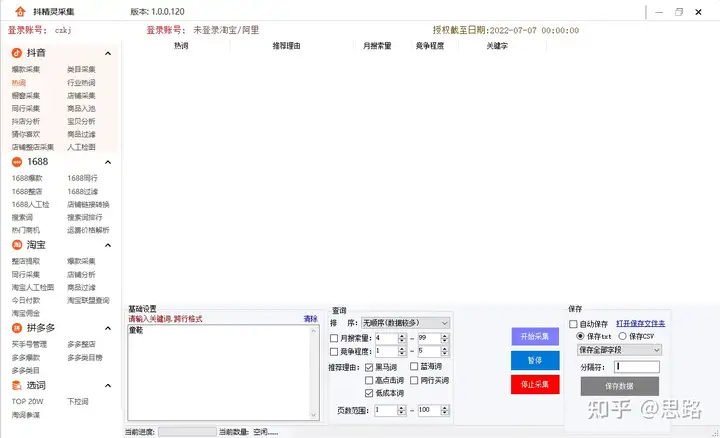
Task: Click the 分隔符 separator input field
Action: pyautogui.click(x=637, y=367)
